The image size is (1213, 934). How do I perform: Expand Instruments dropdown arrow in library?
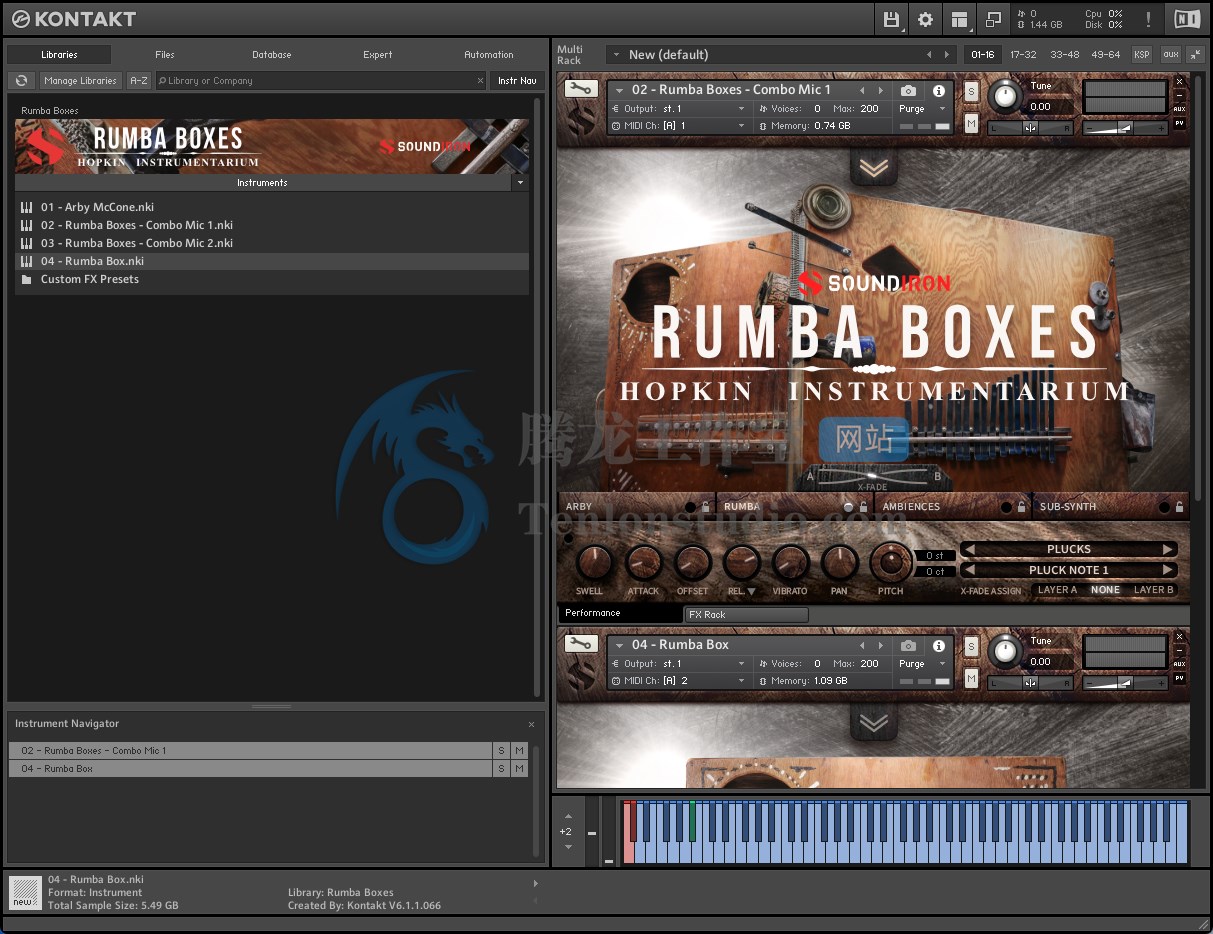(519, 183)
